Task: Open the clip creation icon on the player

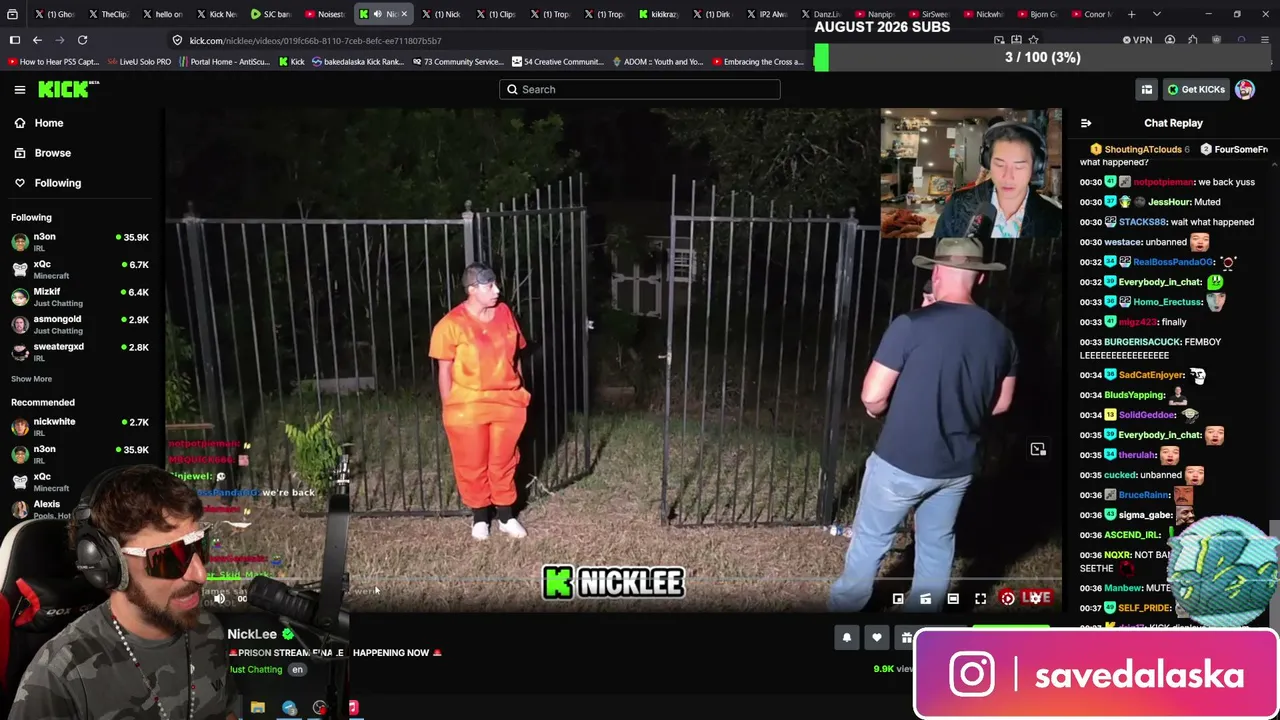Action: click(925, 598)
